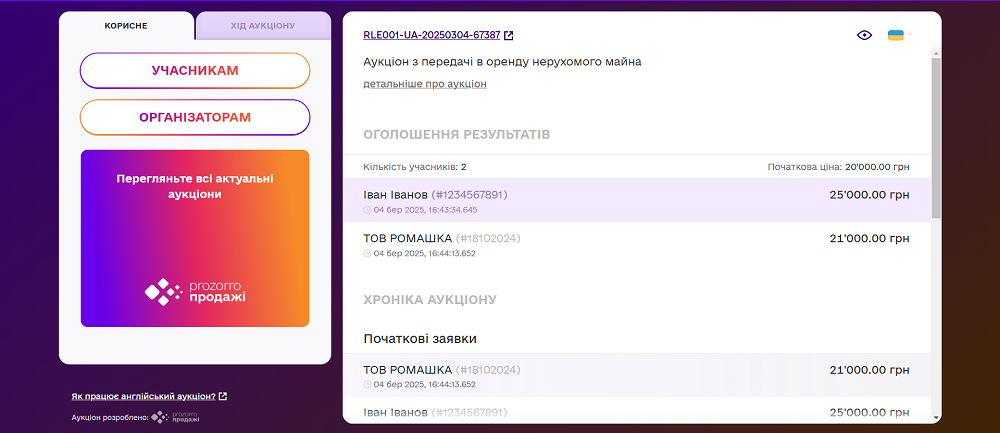
Task: Select Іван Іванов 25'000.00 грн result row
Action: click(636, 200)
